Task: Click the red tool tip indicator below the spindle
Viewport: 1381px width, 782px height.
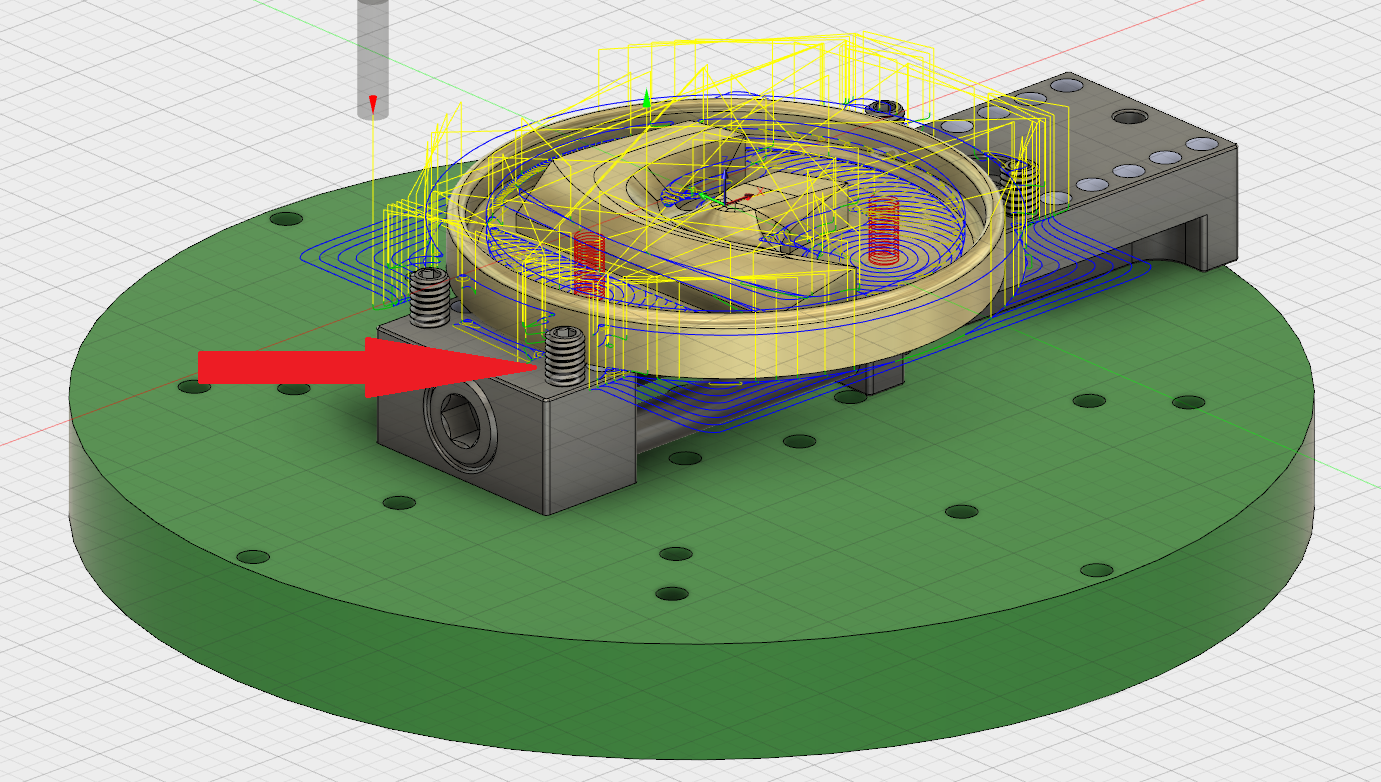Action: pos(372,103)
